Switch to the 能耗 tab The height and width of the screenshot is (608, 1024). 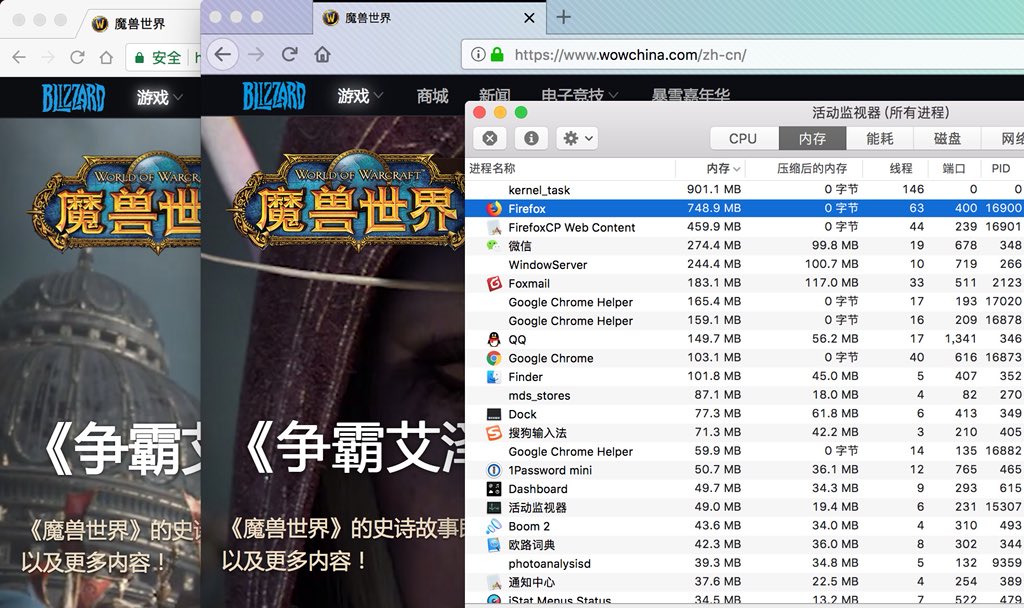[x=880, y=138]
